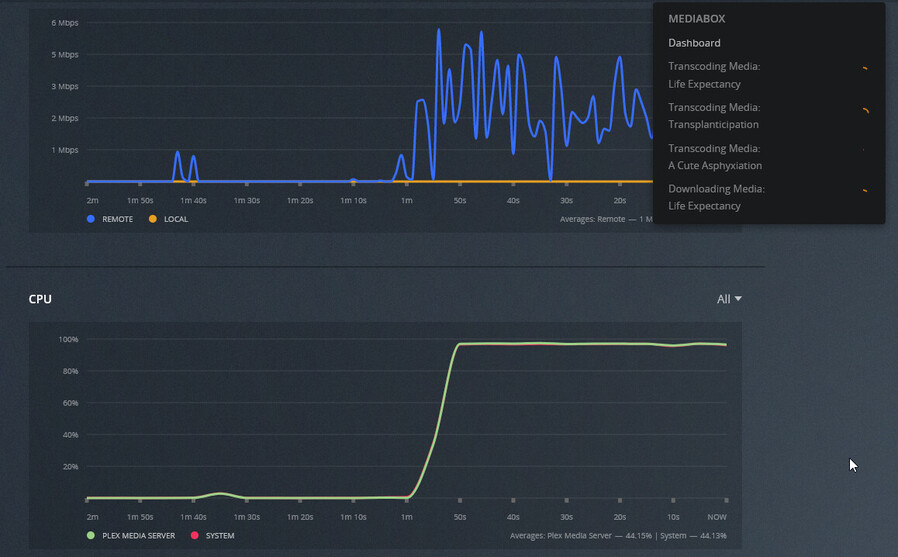
Task: Click the 1 Mbps label on bandwidth axis
Action: [x=65, y=150]
